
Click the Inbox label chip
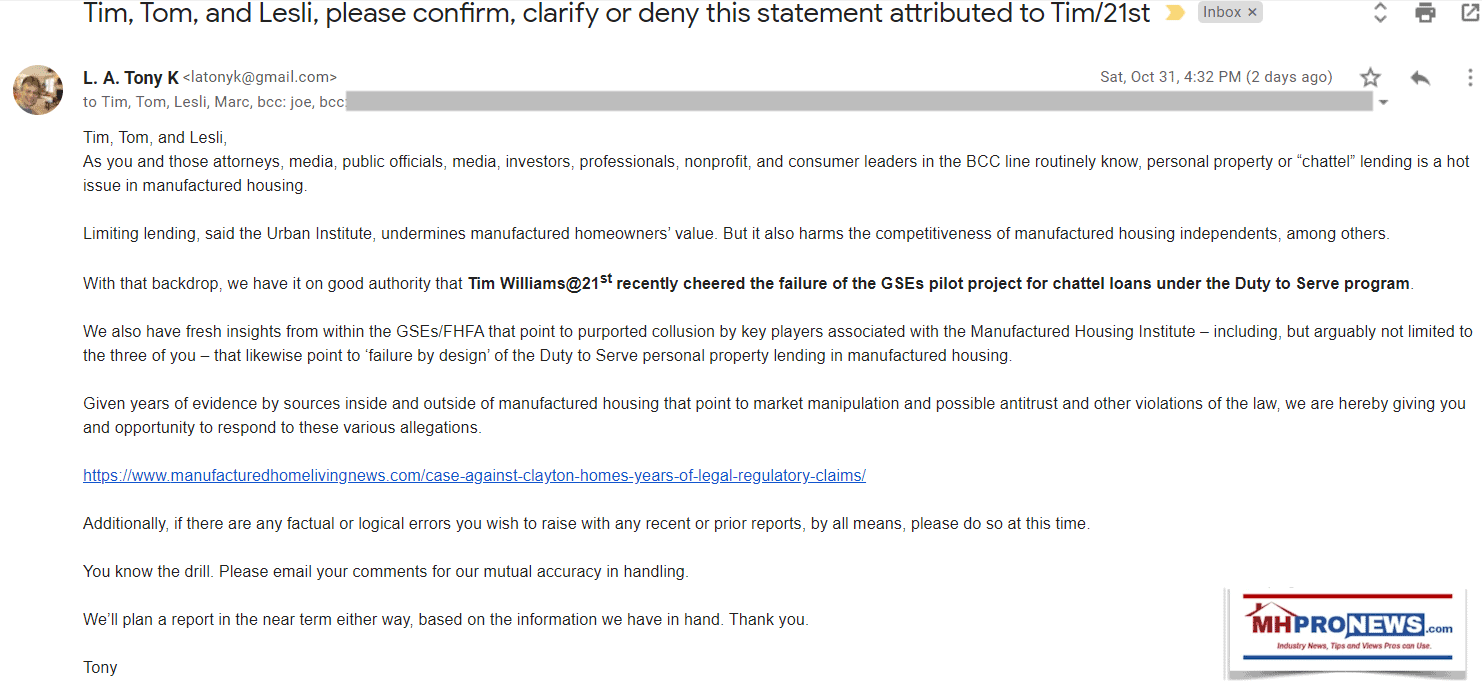1222,13
